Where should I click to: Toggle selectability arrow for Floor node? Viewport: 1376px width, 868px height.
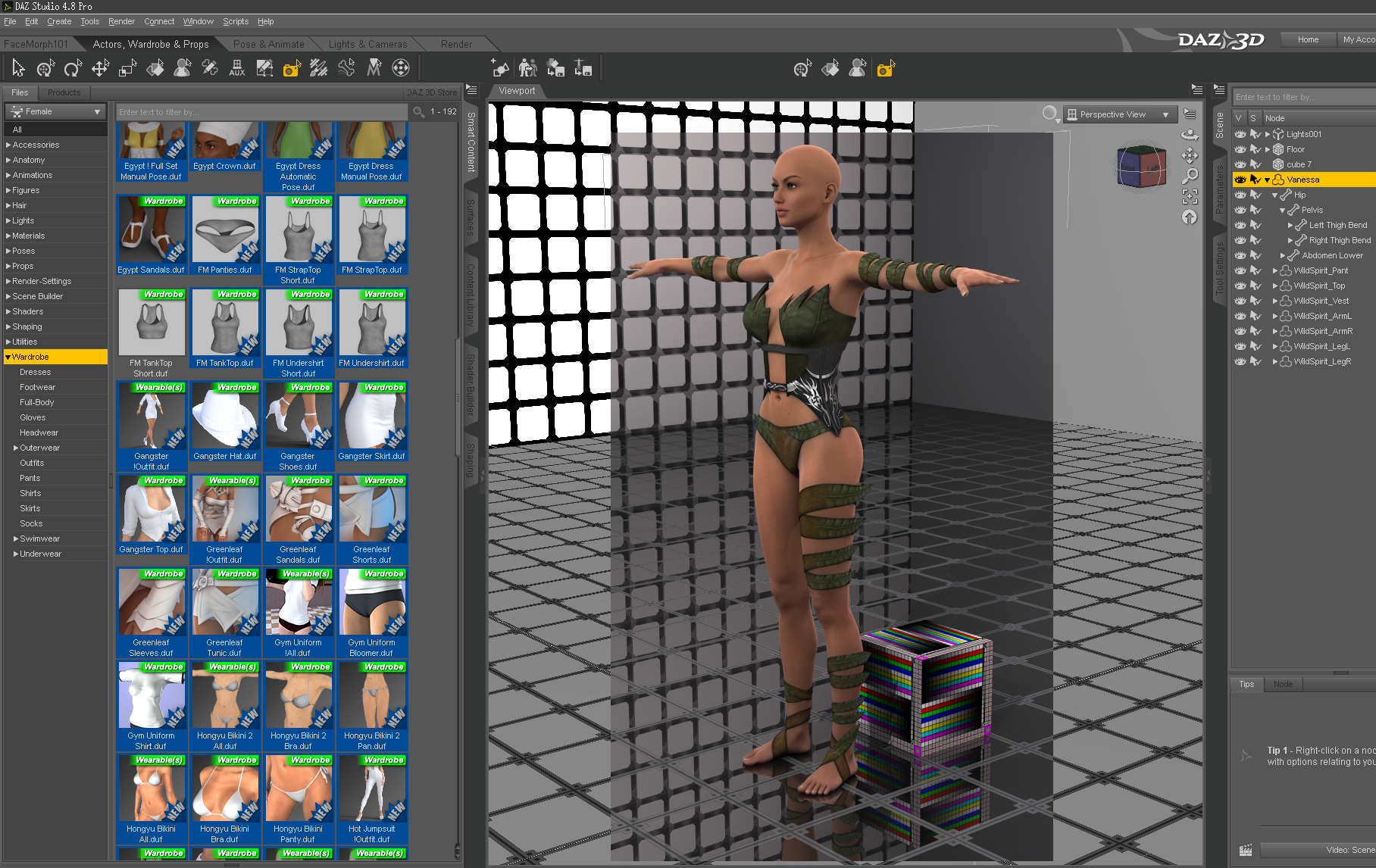pyautogui.click(x=1256, y=149)
